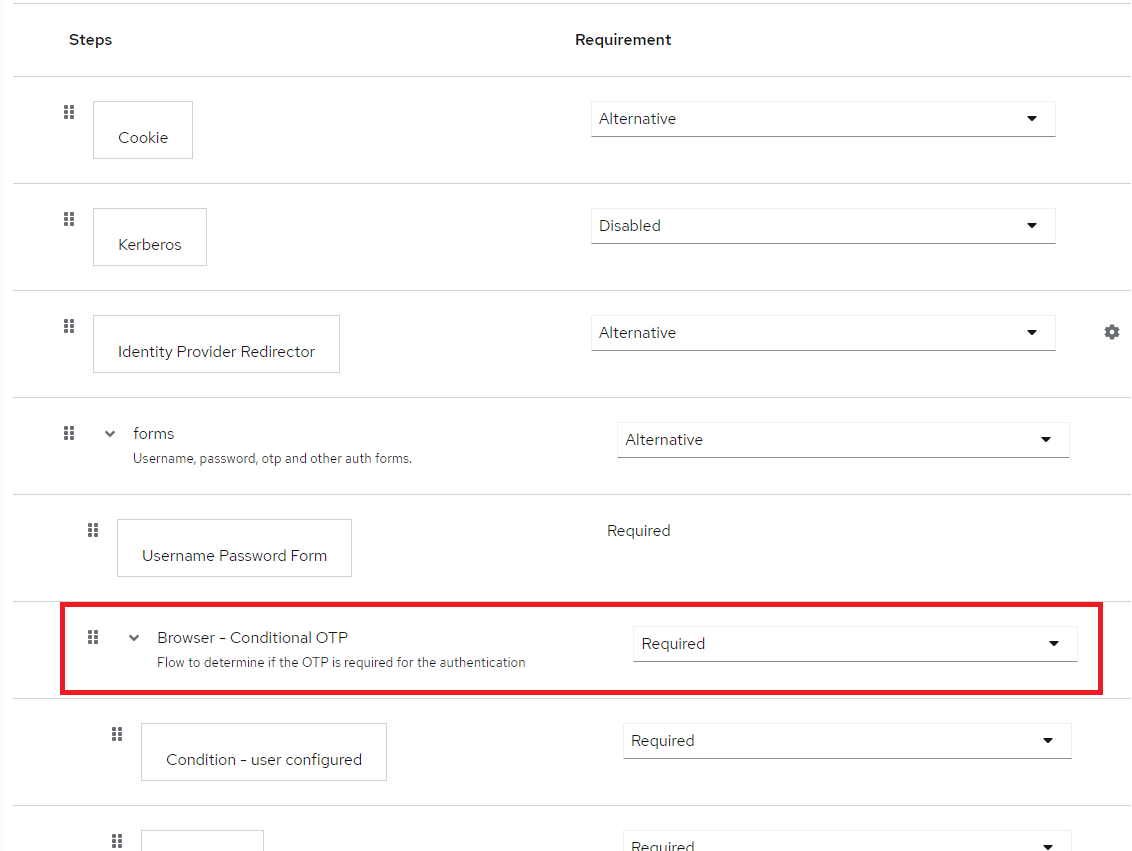Click the drag handle beside Cookie
Viewport: 1132px width, 851px height.
[68, 111]
